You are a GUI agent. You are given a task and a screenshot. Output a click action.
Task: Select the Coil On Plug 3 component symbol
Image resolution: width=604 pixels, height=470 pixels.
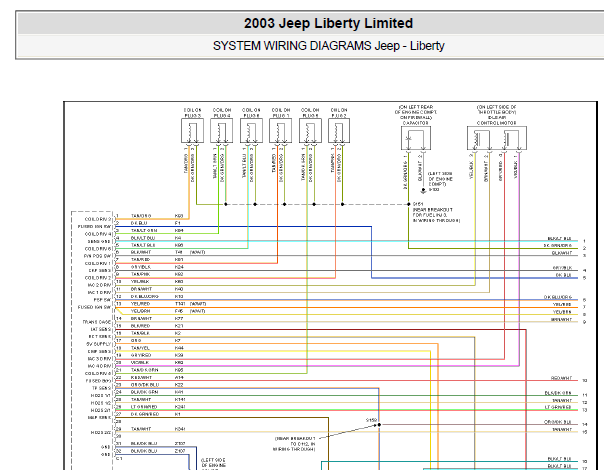point(192,131)
